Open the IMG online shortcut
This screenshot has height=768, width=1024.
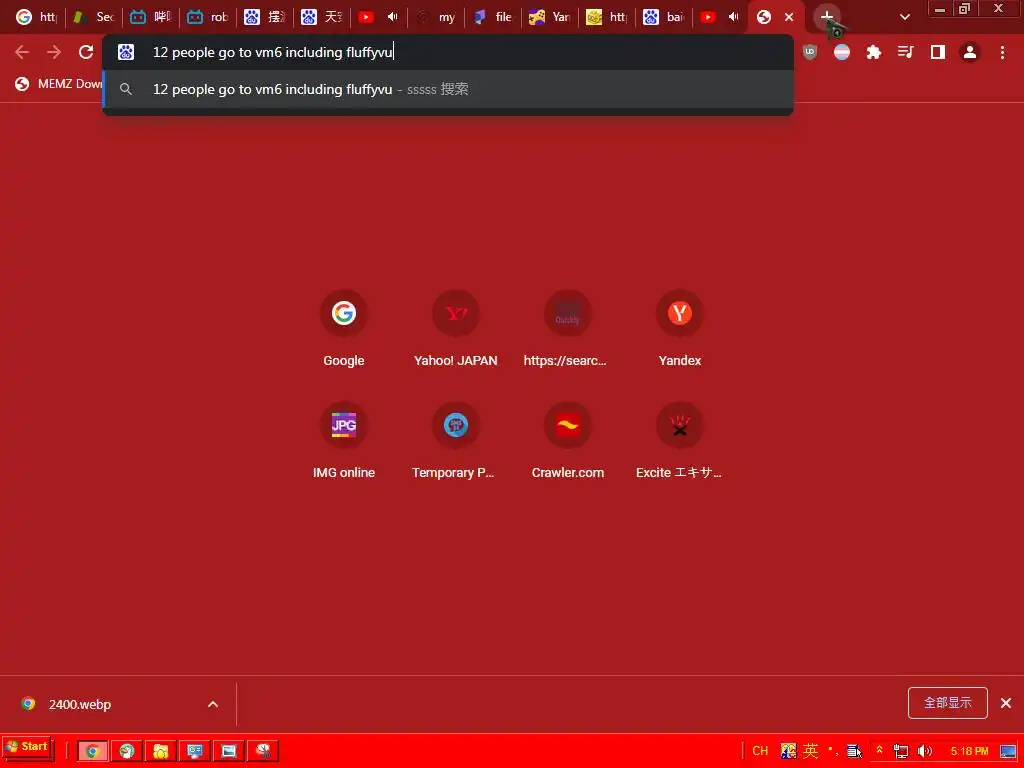tap(344, 442)
